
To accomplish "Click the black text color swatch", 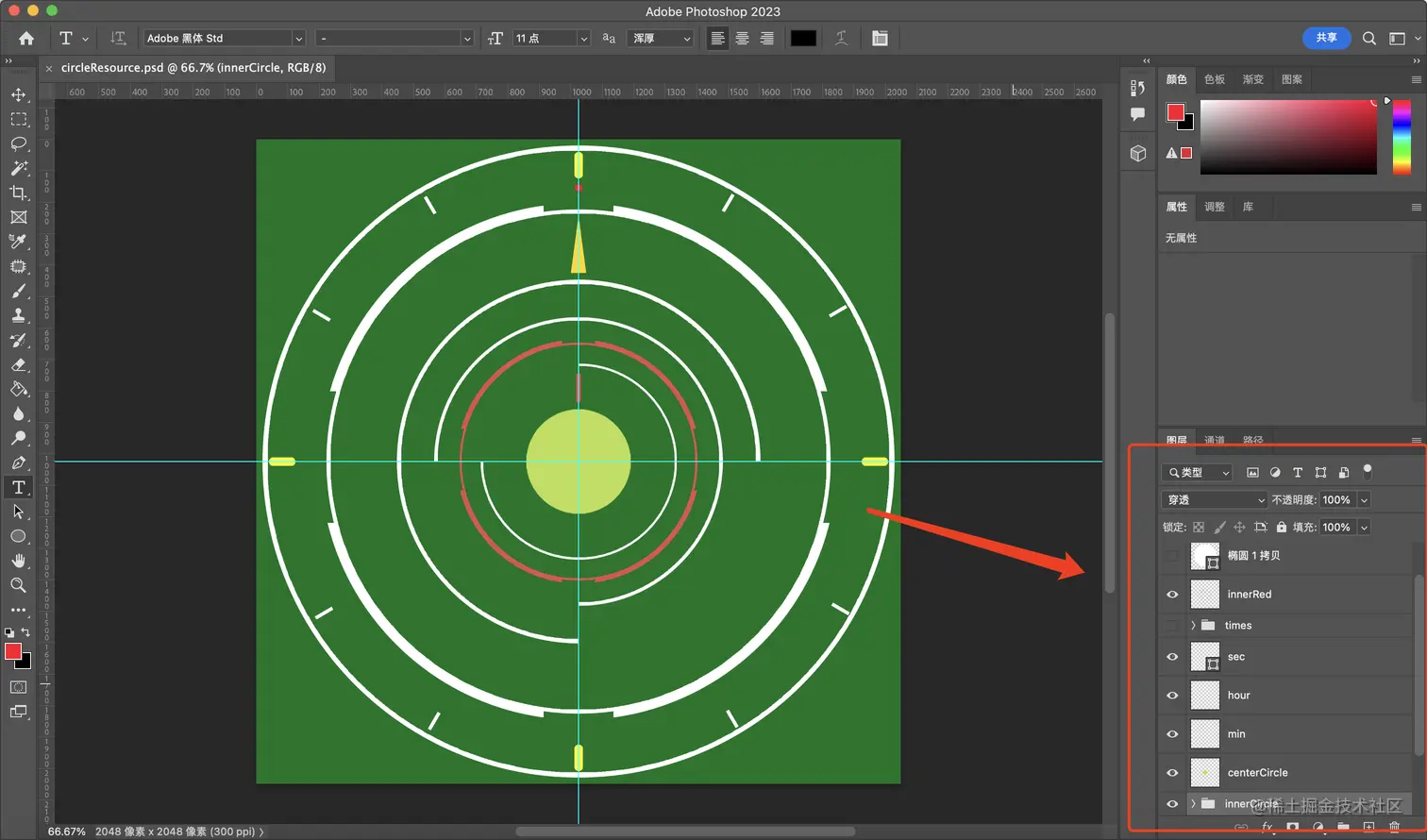I will click(803, 39).
